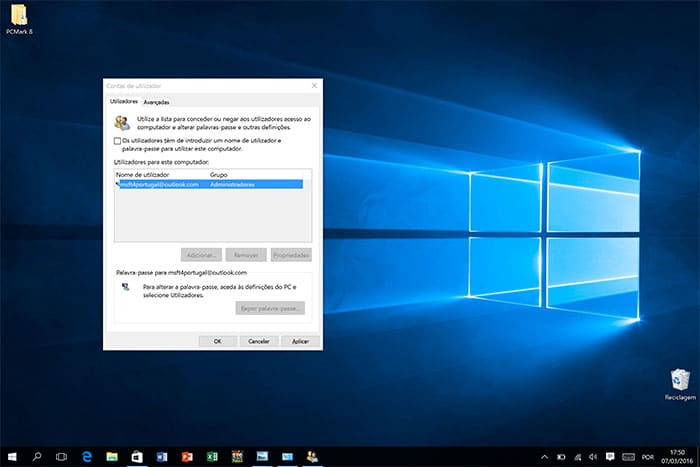
Task: Switch to the Avançadas tab
Action: click(x=156, y=102)
